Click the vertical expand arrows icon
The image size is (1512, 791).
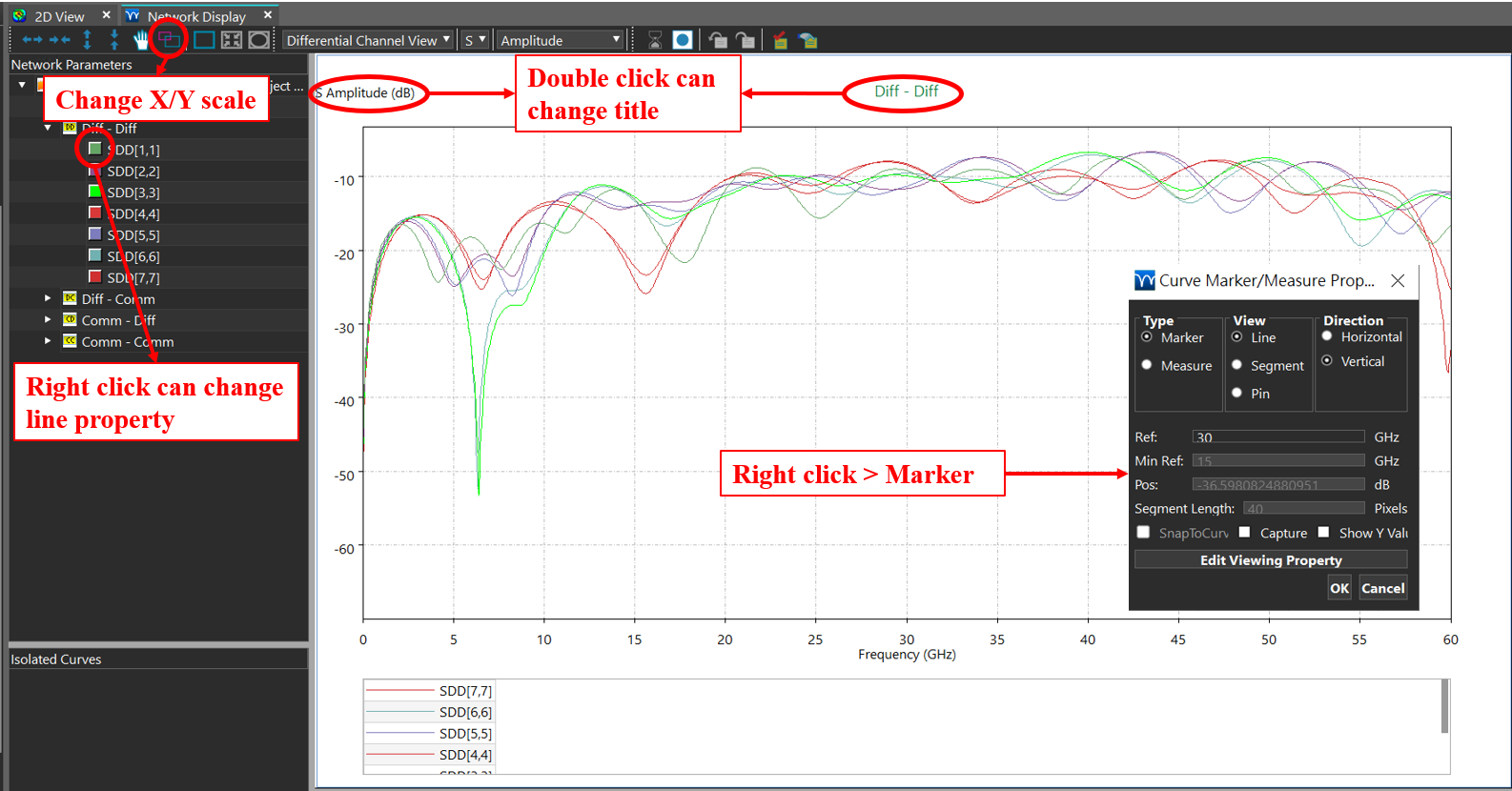[x=87, y=40]
